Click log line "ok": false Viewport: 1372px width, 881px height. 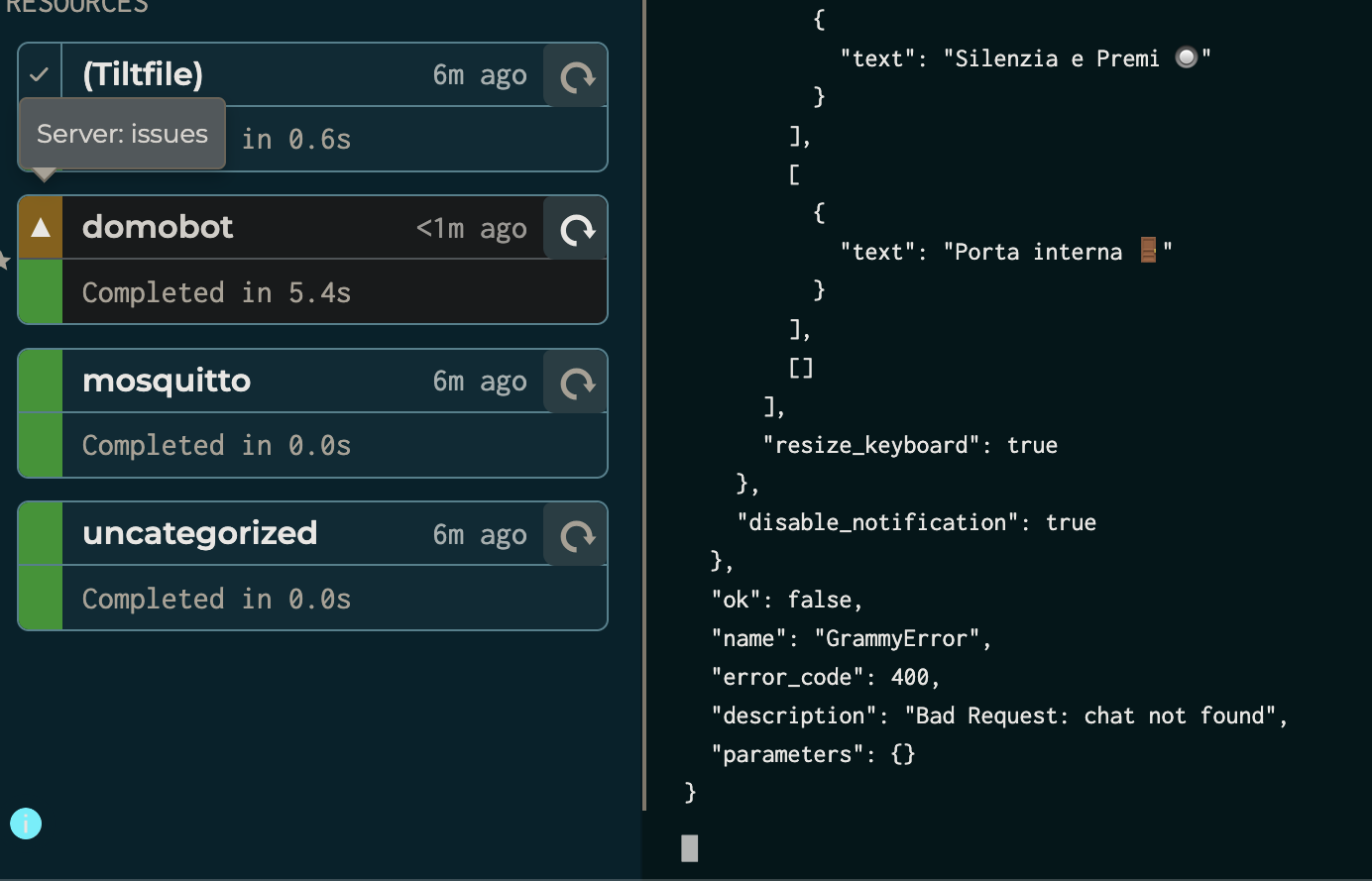(x=787, y=600)
